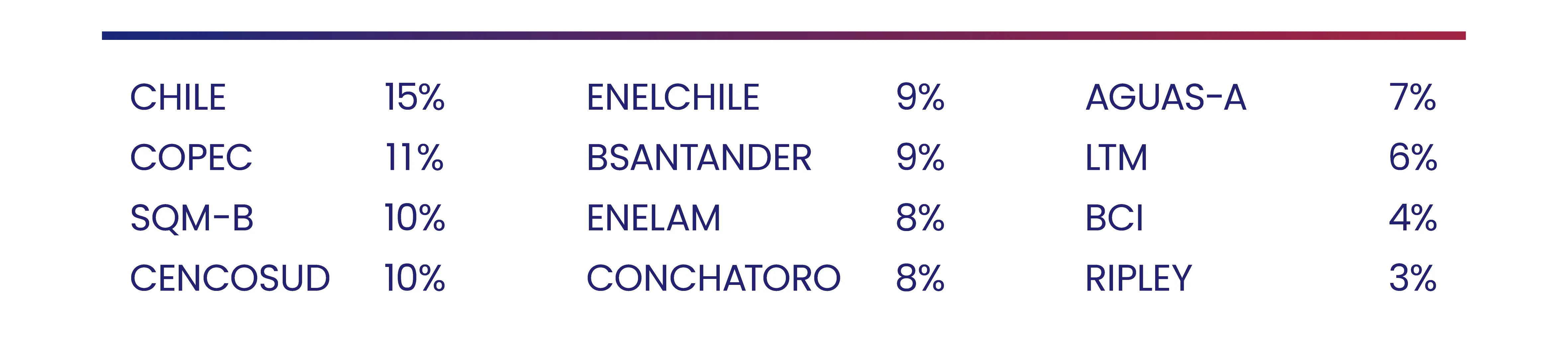Viewport: 1568px width, 364px height.
Task: Click the blue-to-red gradient divider bar
Action: tap(784, 36)
